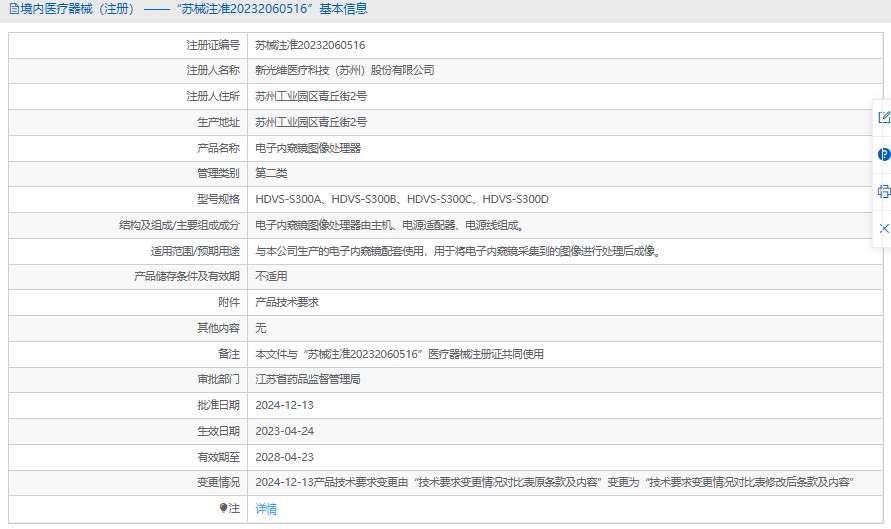Click the approval date 2024-12-13 in 批准日期 row
This screenshot has width=891, height=529.
pyautogui.click(x=284, y=405)
